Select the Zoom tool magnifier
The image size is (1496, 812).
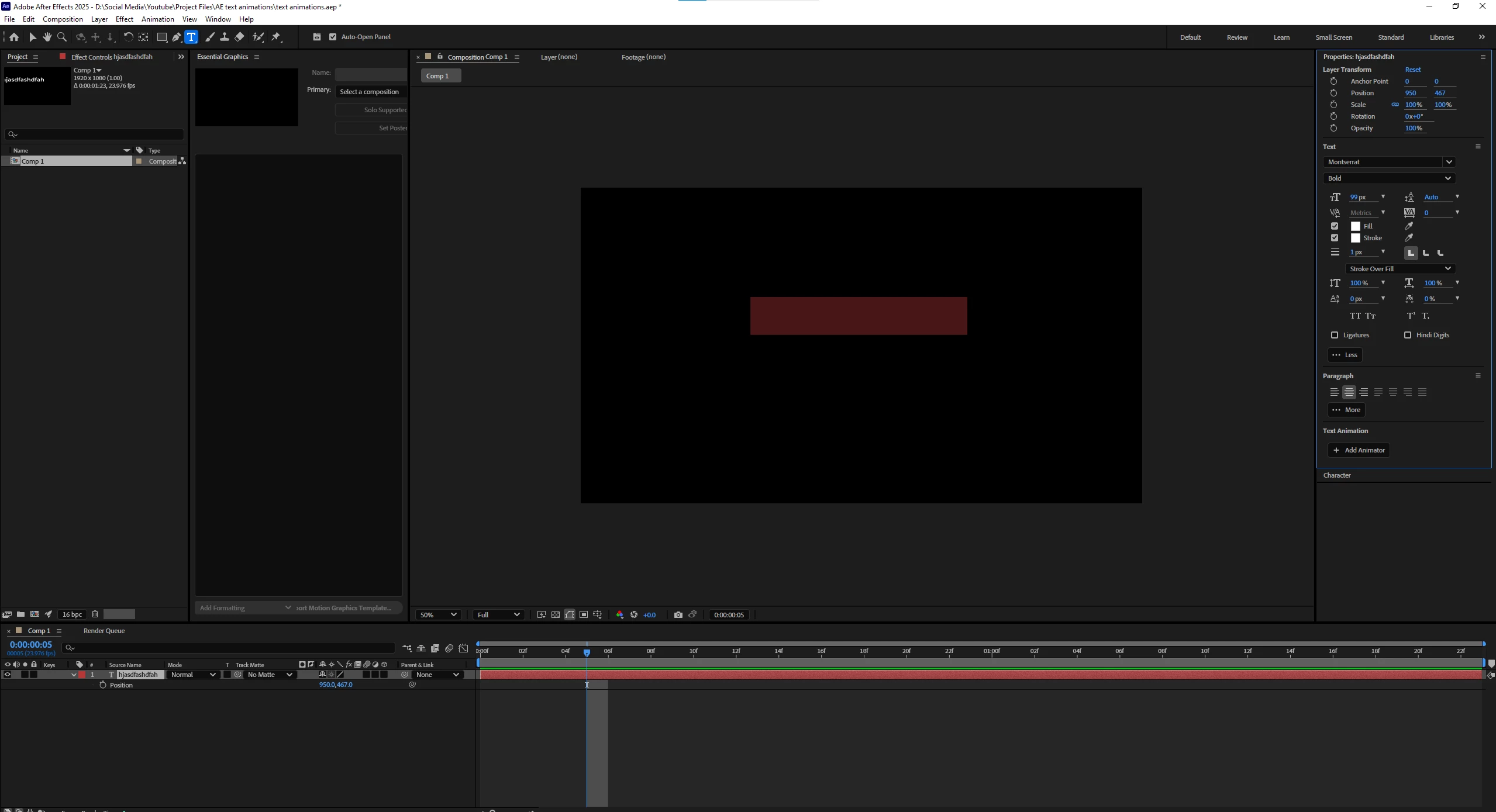point(62,37)
